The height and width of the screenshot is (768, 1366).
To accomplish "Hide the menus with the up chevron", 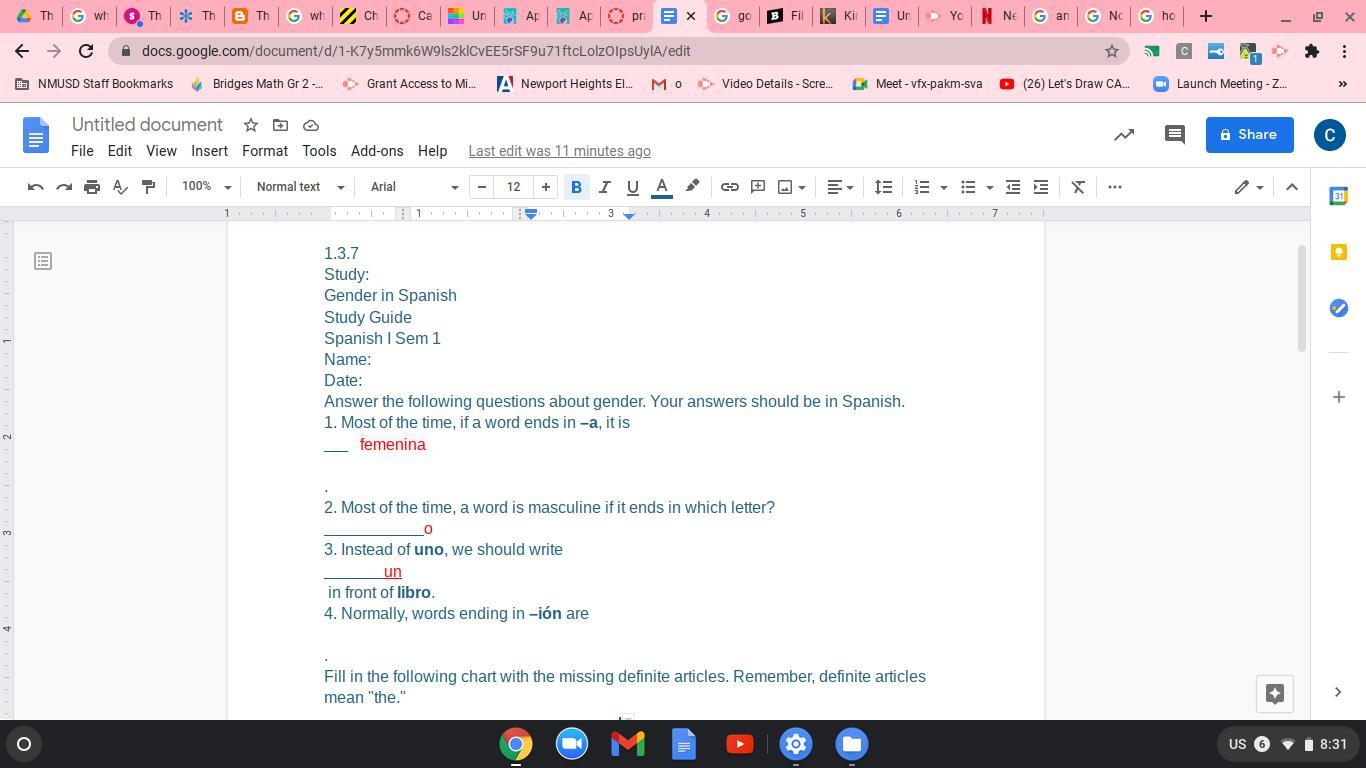I will (x=1292, y=187).
